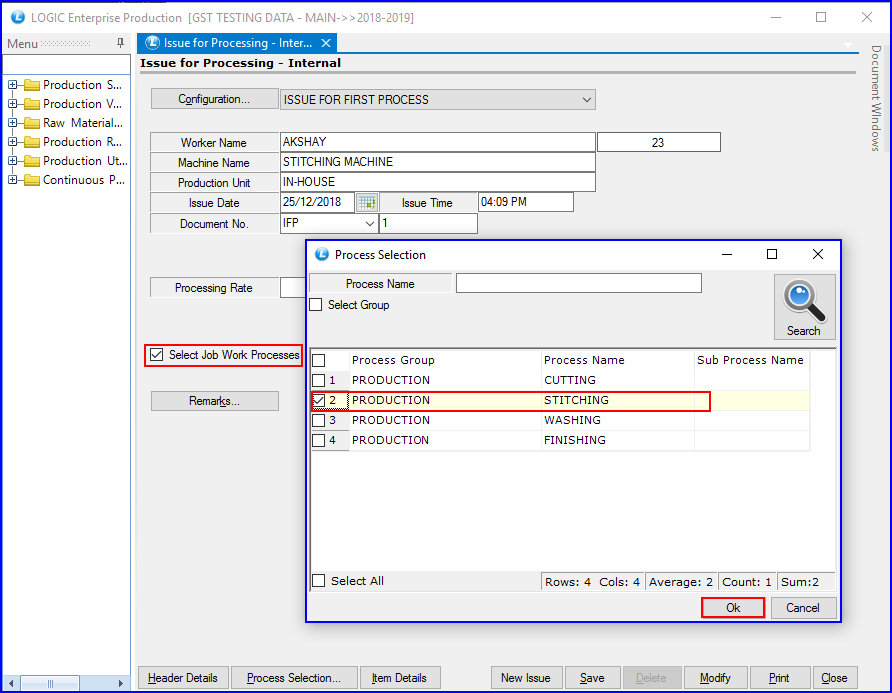Viewport: 892px width, 693px height.
Task: Click the Production R... folder icon
Action: [32, 142]
